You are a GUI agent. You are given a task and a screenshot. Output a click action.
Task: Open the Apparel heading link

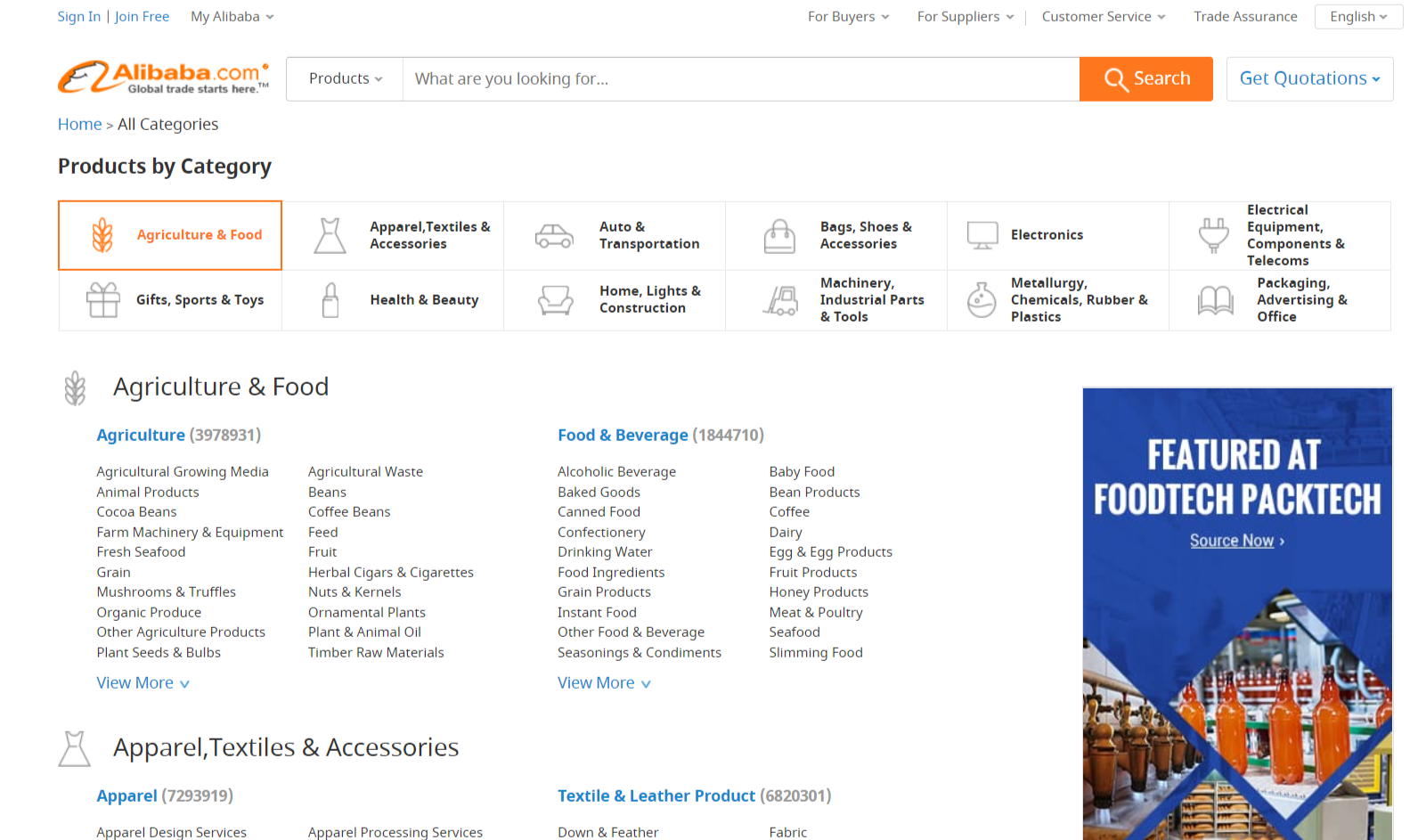point(126,796)
